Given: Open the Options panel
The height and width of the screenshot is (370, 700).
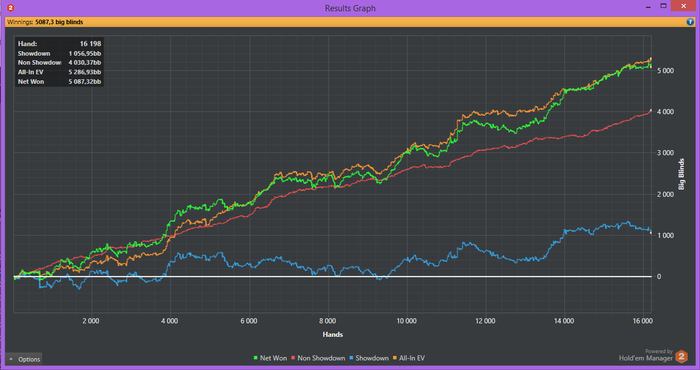Looking at the screenshot, I should (25, 359).
